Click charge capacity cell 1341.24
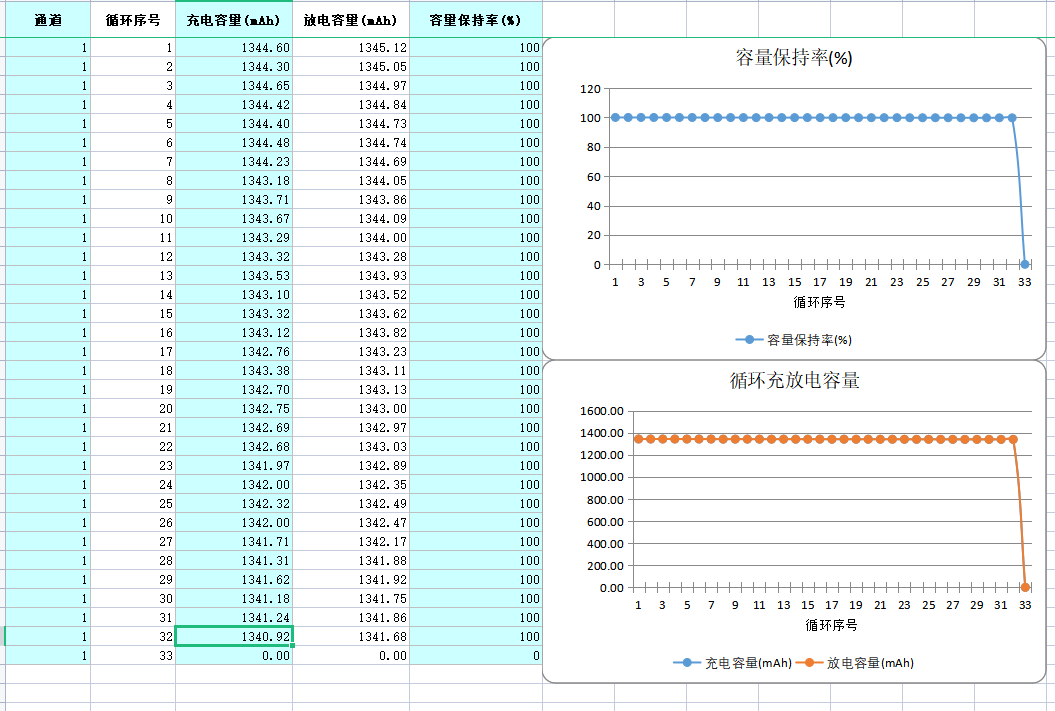This screenshot has width=1055, height=711. [x=233, y=618]
